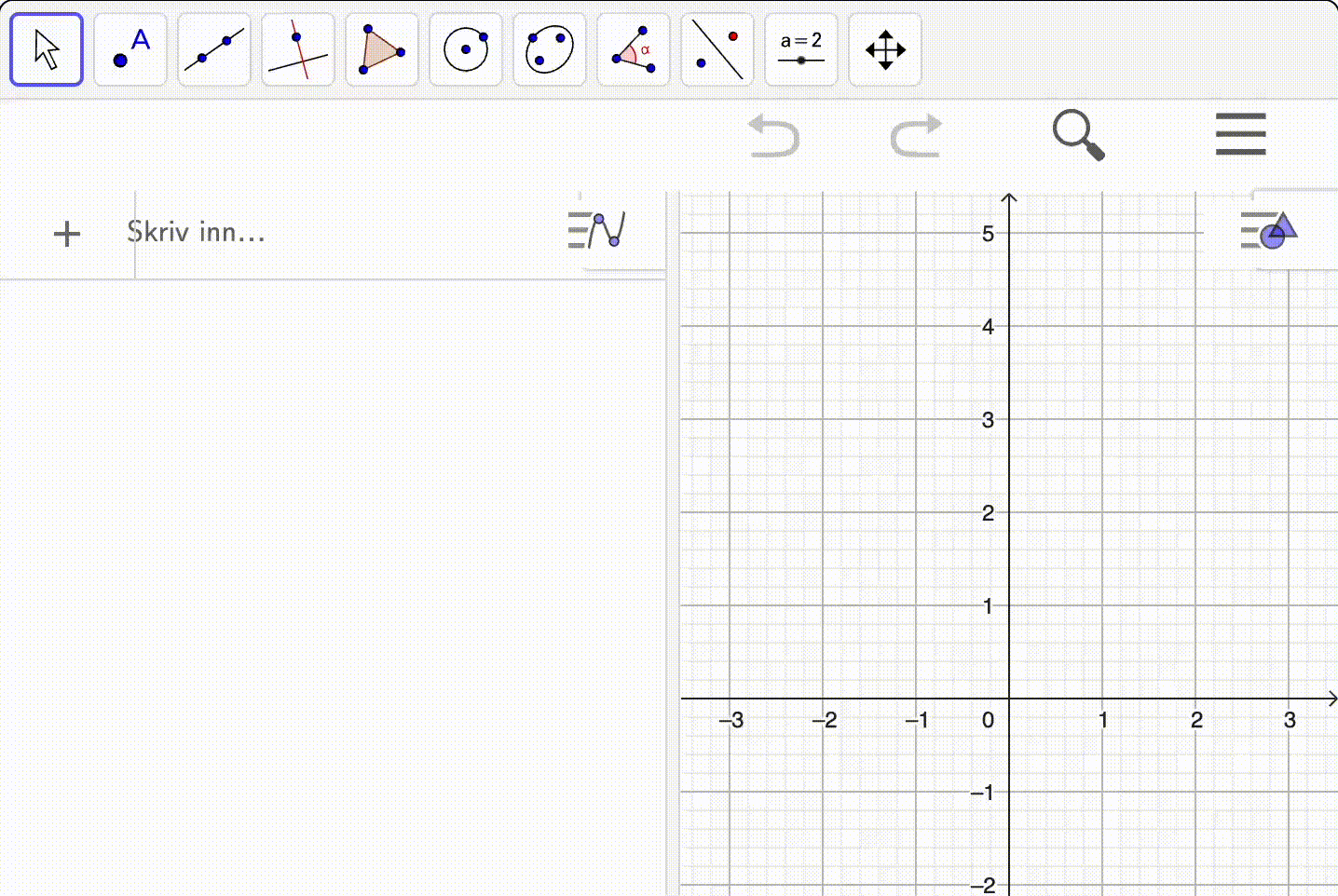
Task: Redo the last undone action
Action: pos(917,136)
